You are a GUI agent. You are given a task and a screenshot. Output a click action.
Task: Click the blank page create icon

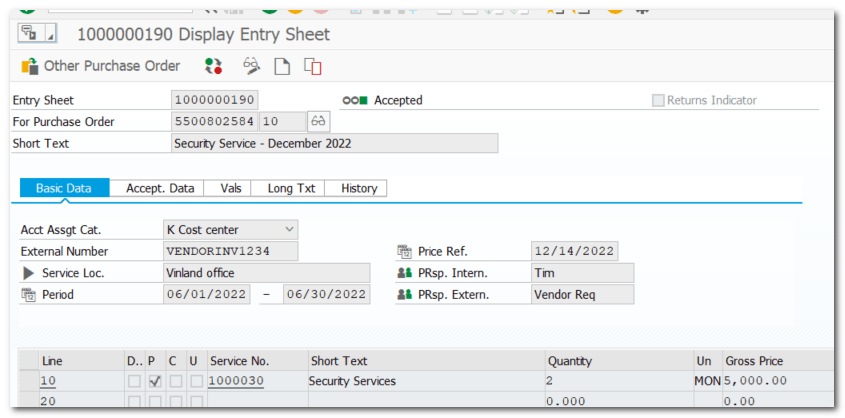pyautogui.click(x=282, y=66)
